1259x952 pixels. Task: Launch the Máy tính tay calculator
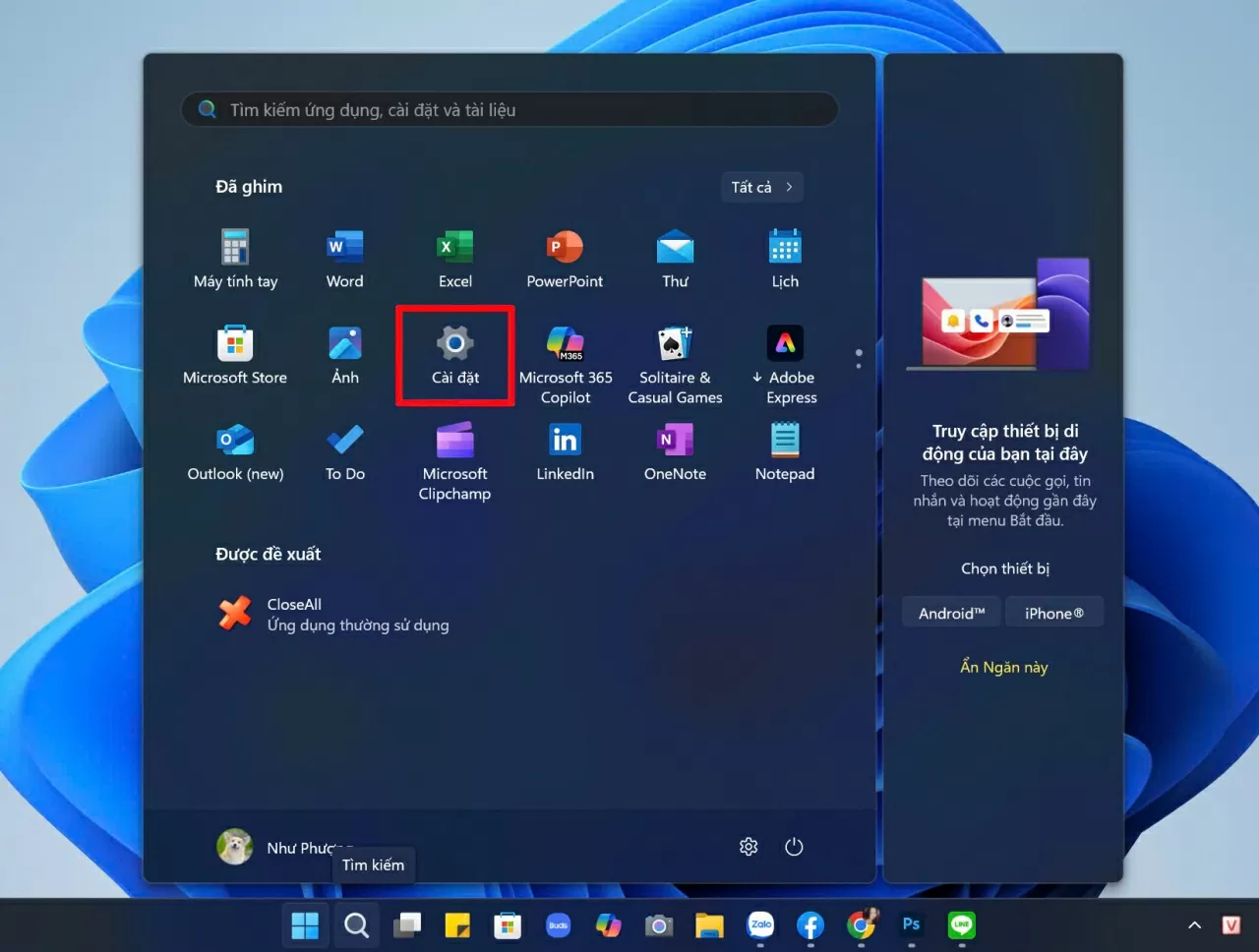point(235,258)
